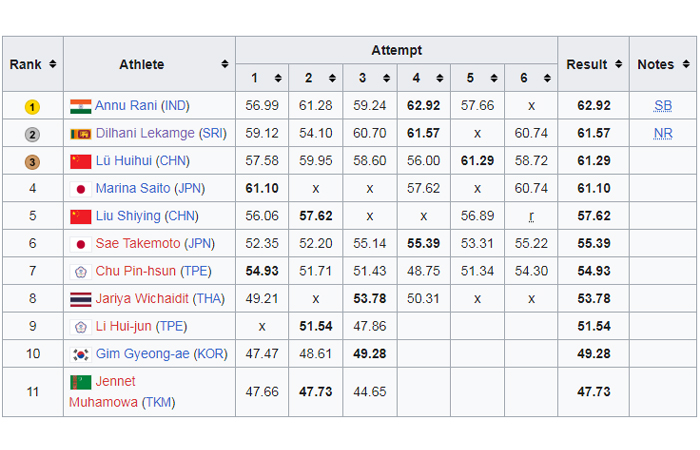
Task: Click the gold medal rank 1 icon
Action: click(32, 106)
